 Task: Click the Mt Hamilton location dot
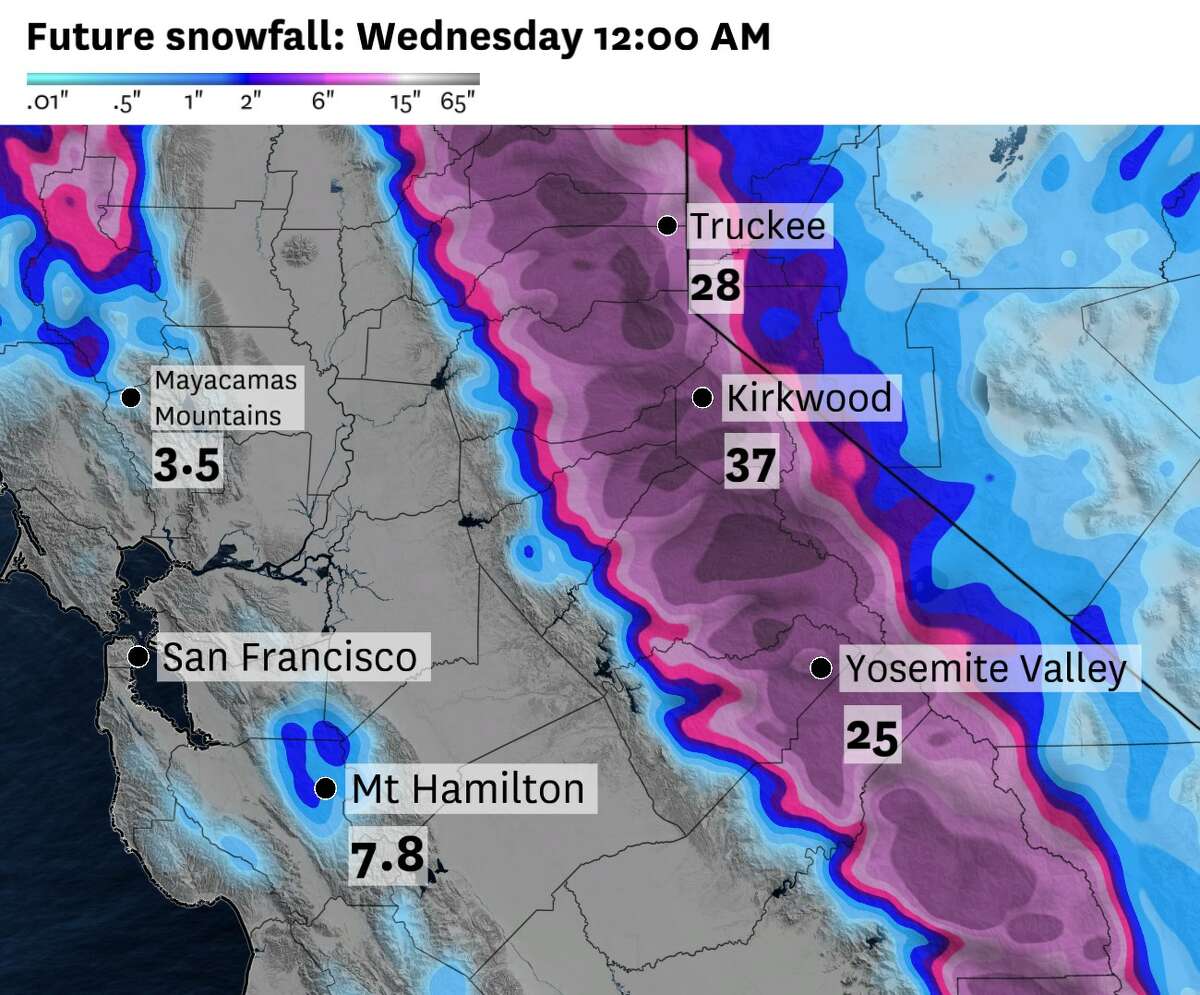pos(325,788)
